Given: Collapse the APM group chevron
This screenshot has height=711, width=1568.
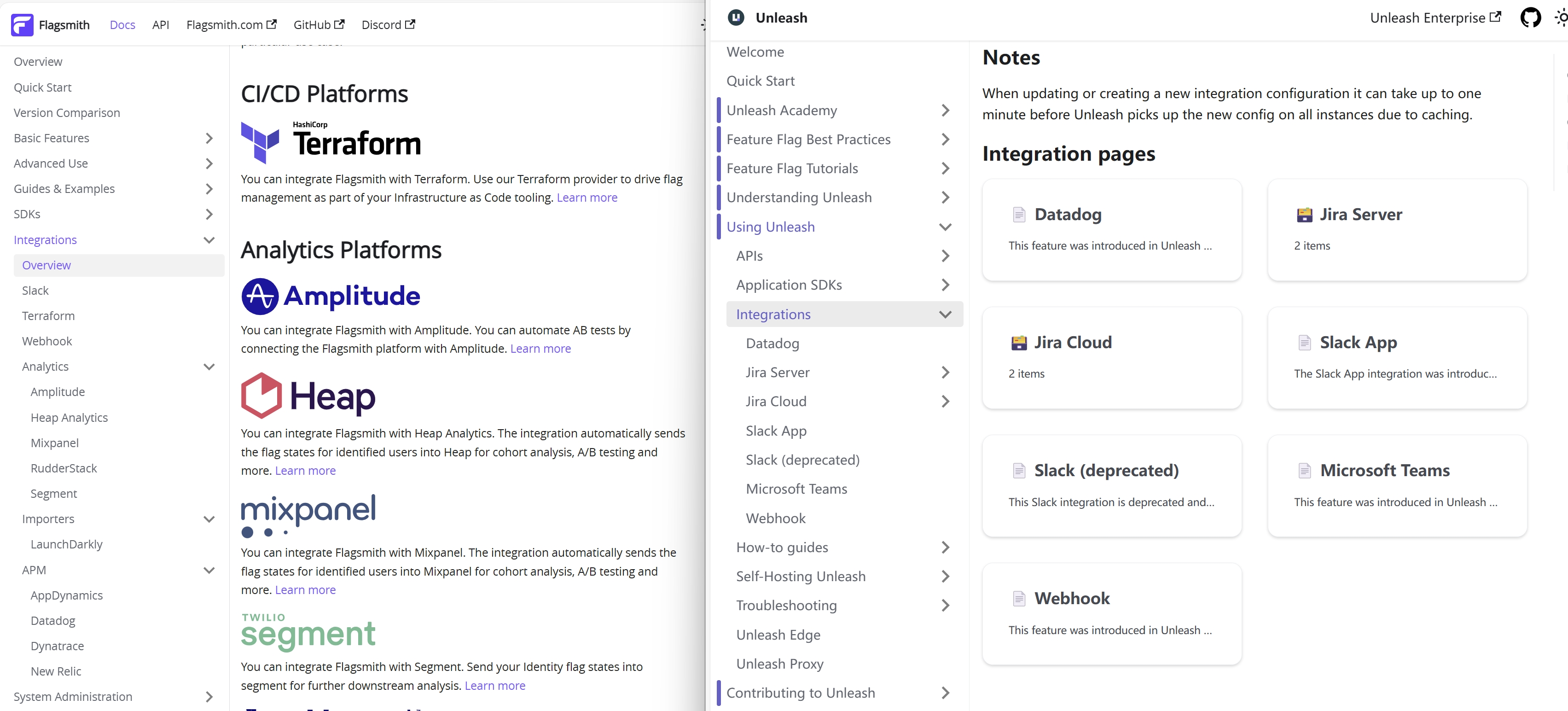Looking at the screenshot, I should pyautogui.click(x=209, y=571).
